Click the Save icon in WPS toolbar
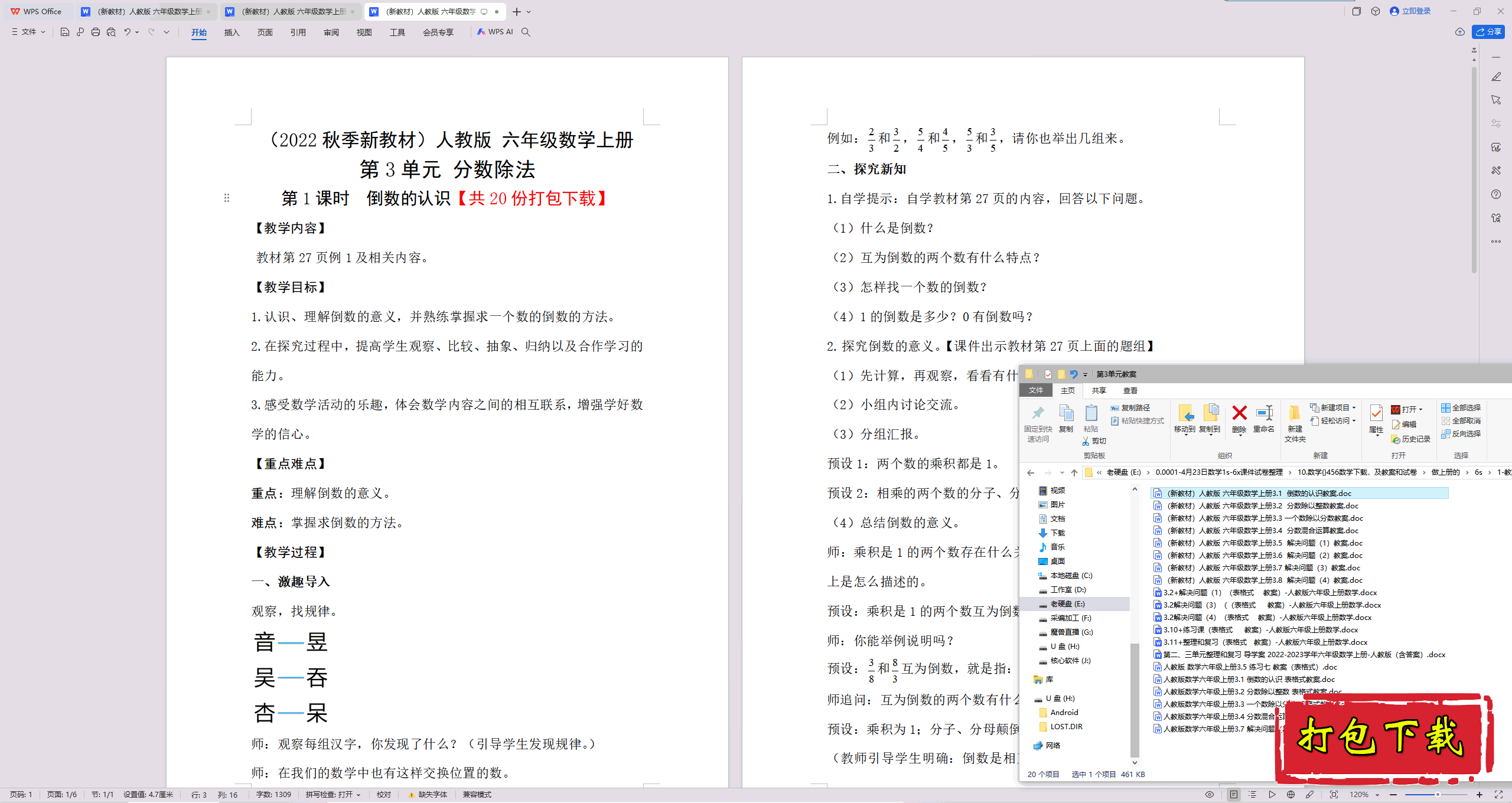This screenshot has width=1512, height=803. coord(65,32)
